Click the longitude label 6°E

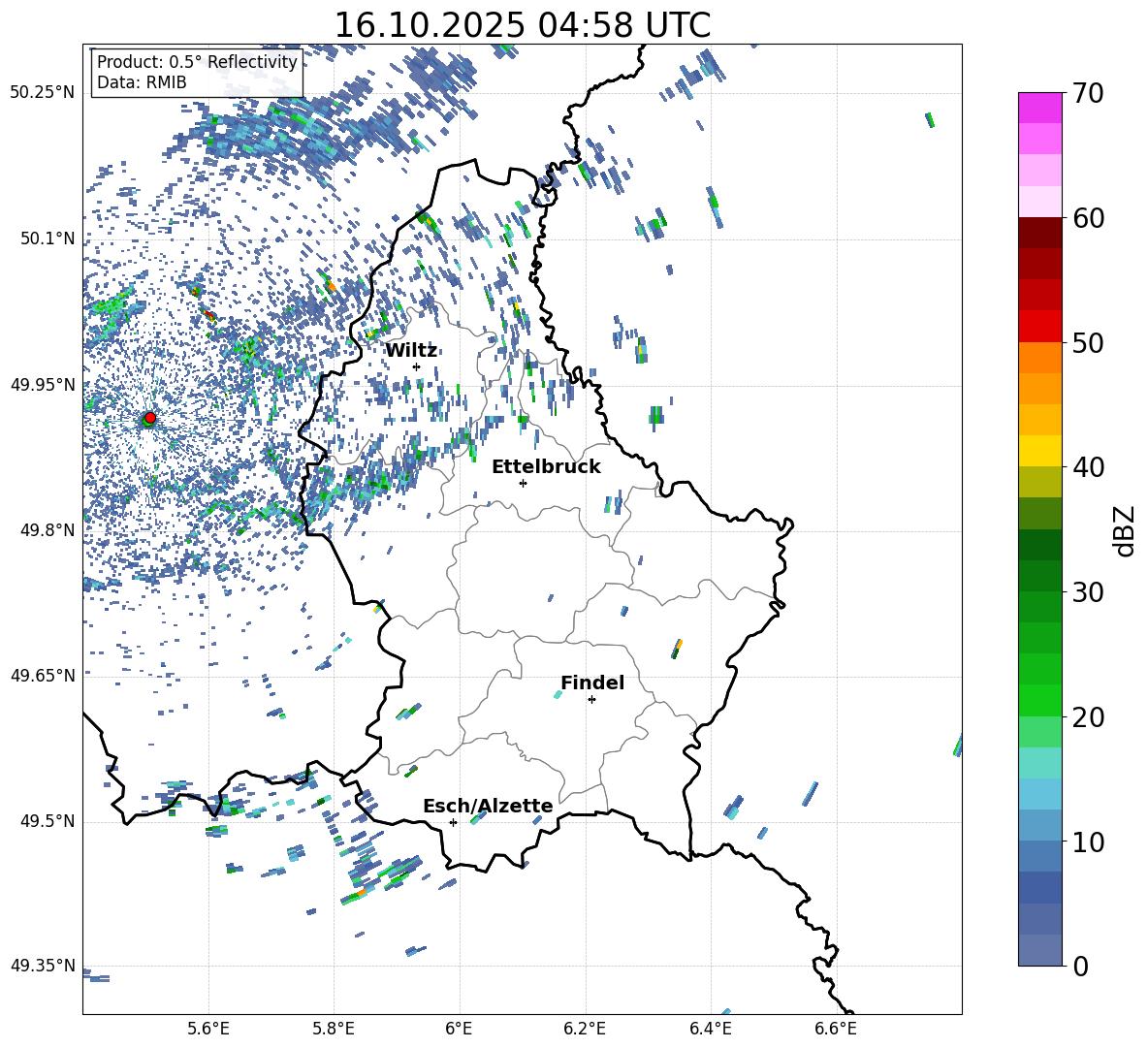tap(459, 1029)
